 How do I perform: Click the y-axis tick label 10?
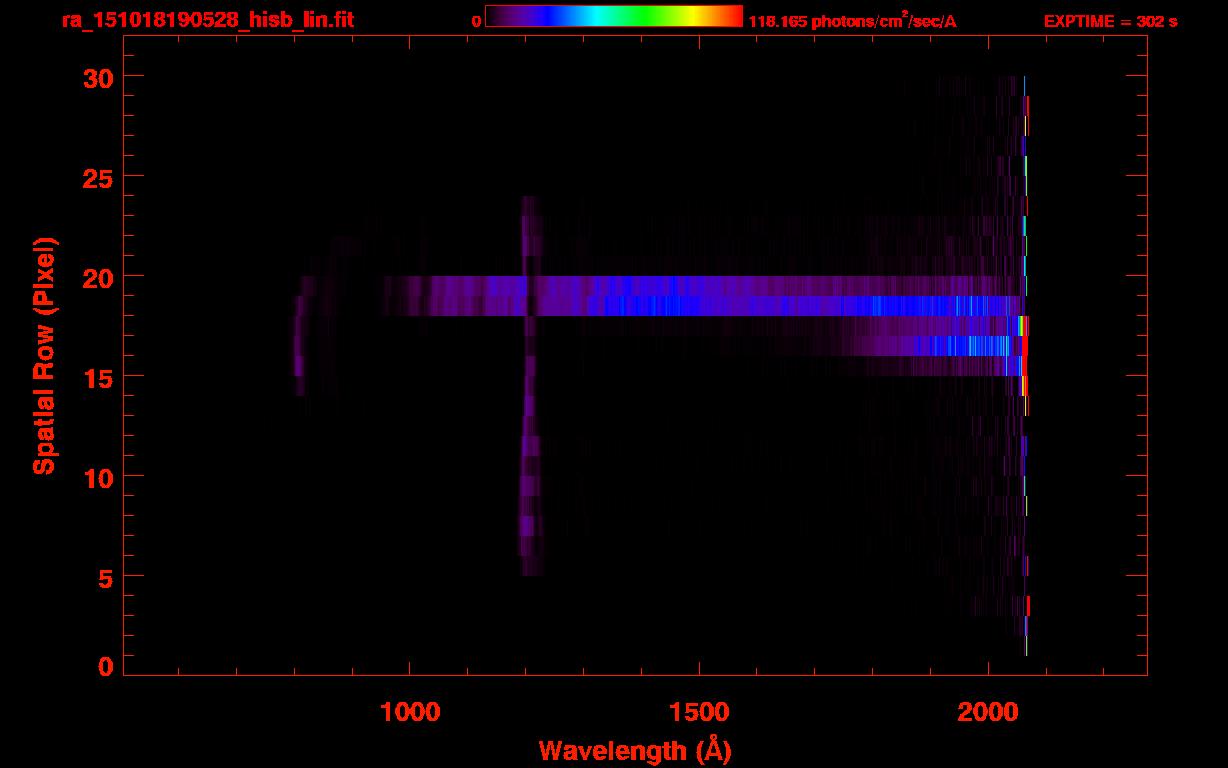tap(98, 477)
